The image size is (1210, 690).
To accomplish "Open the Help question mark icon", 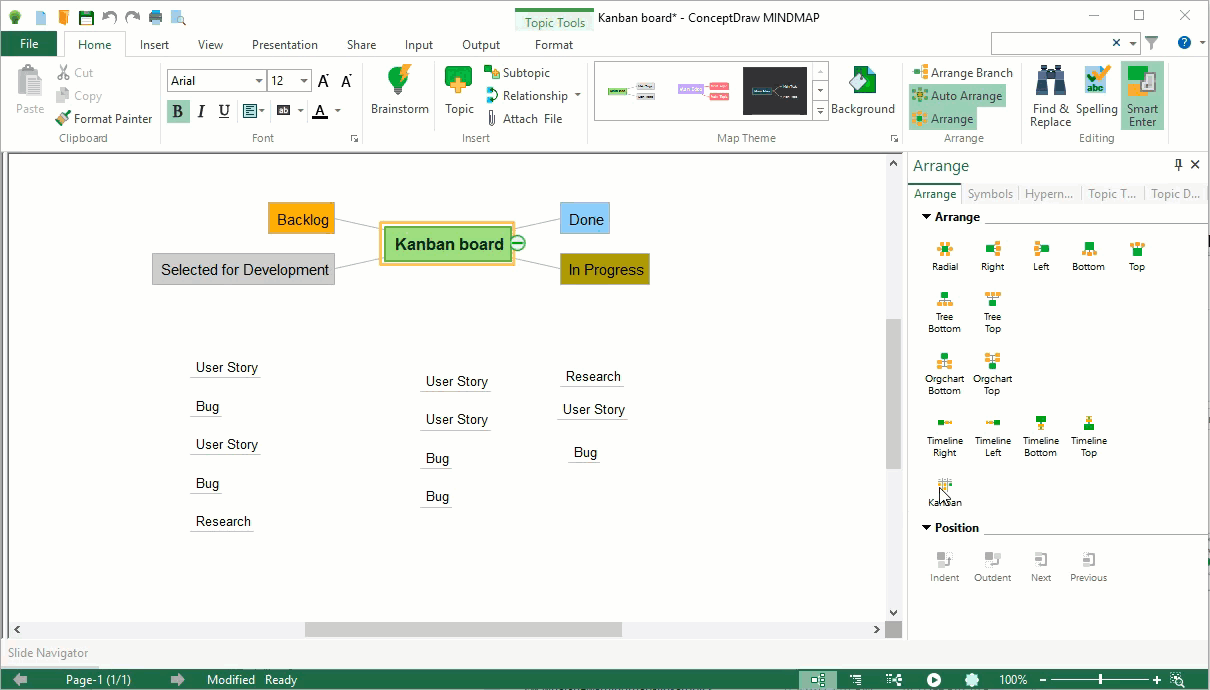I will tap(1184, 43).
